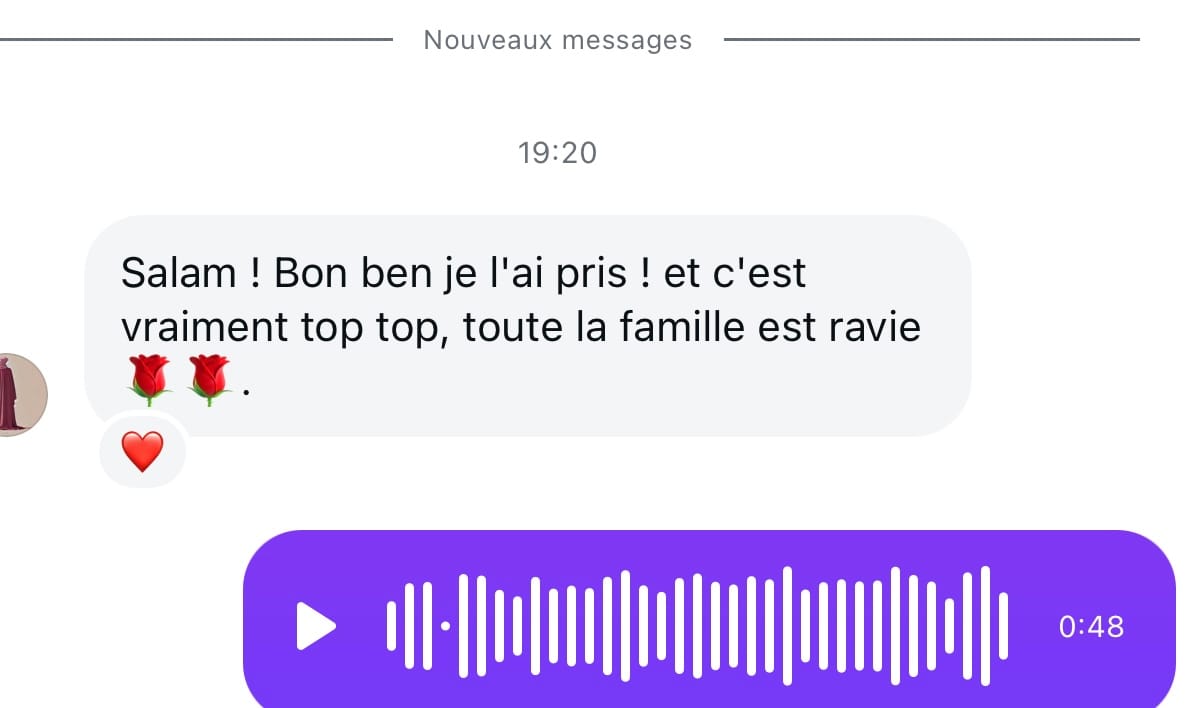Click the first rose emoji in the message
Screen dimensions: 1200x708
pos(150,380)
